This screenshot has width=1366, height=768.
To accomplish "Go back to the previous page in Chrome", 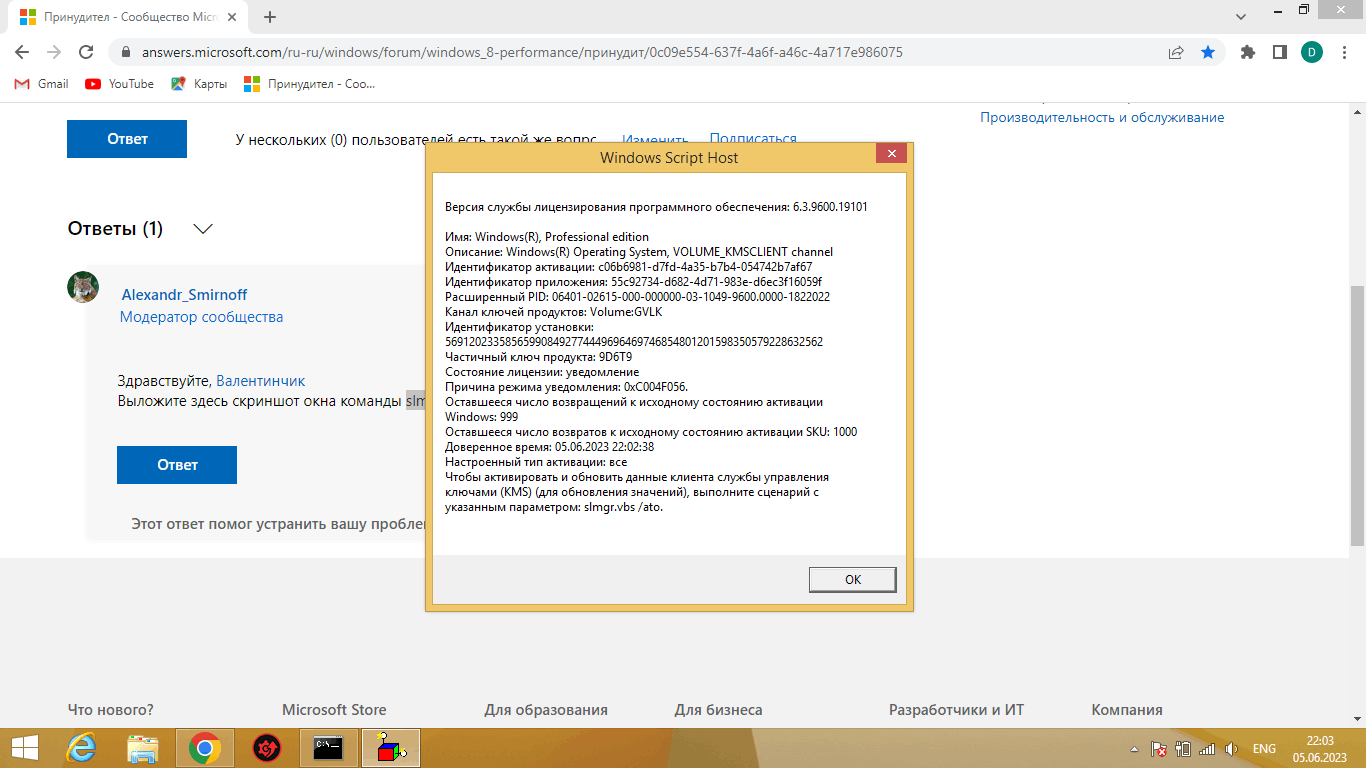I will pos(22,52).
